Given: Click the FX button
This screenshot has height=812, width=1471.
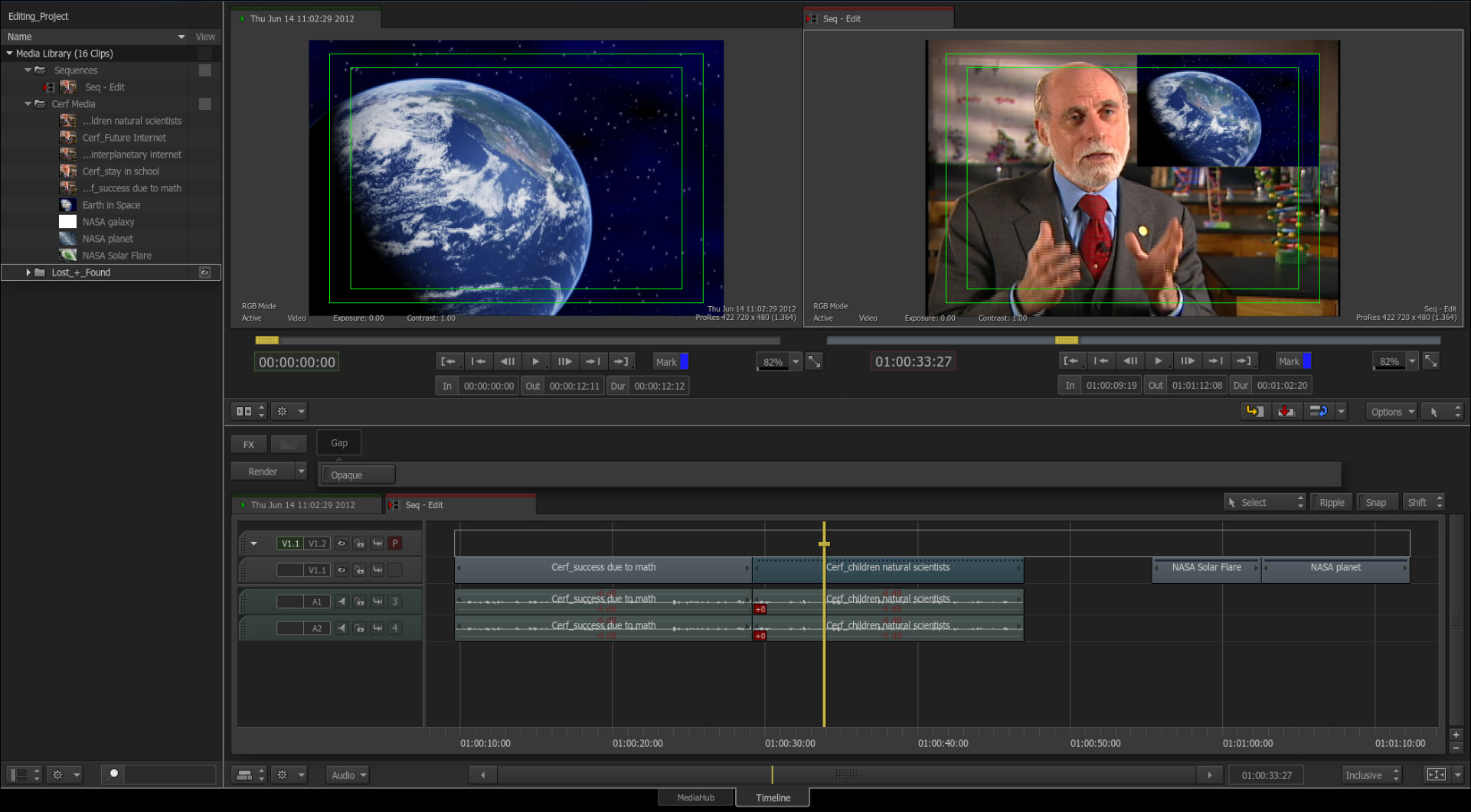Looking at the screenshot, I should coord(249,444).
